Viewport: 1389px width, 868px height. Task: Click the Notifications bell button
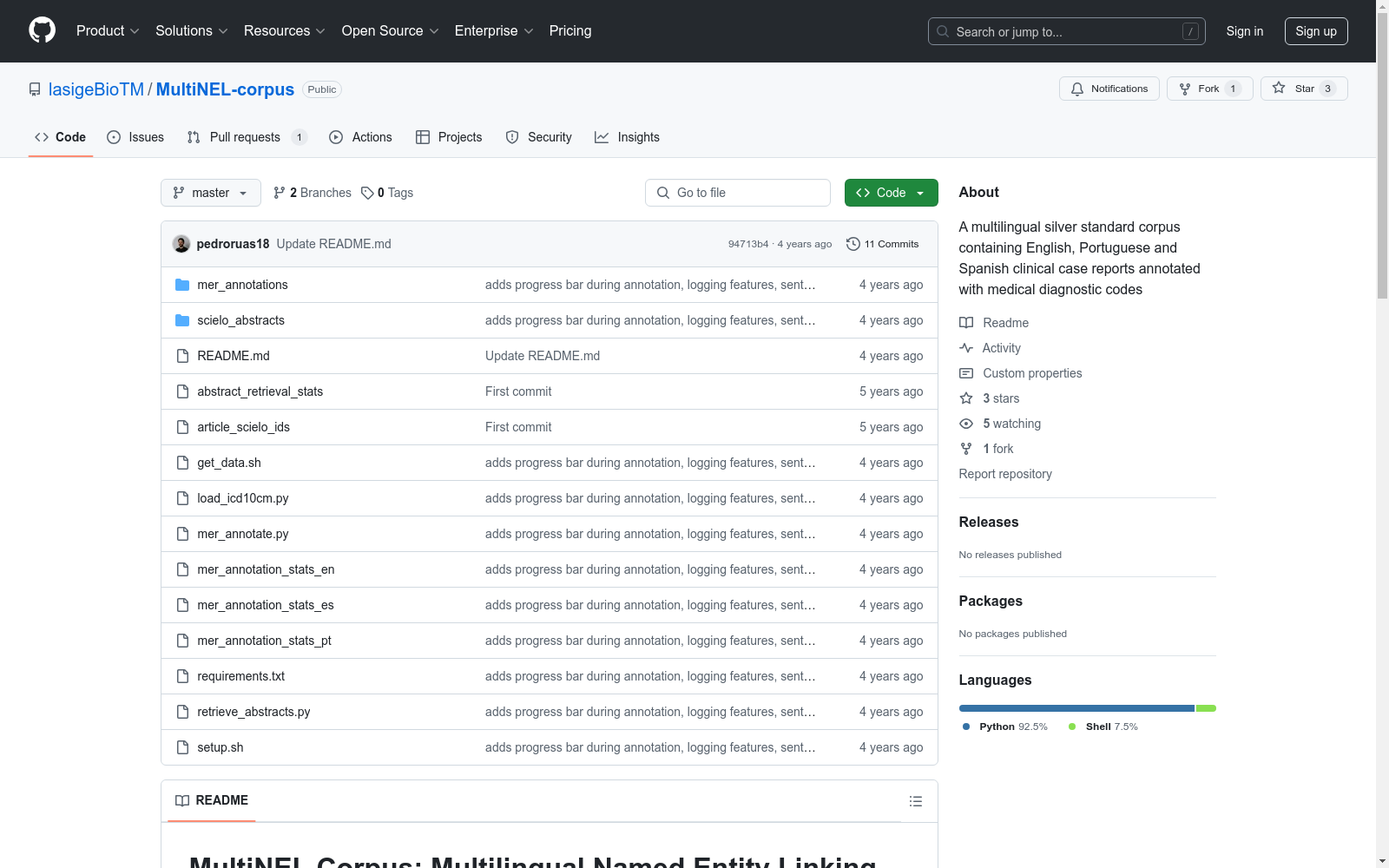click(1109, 89)
